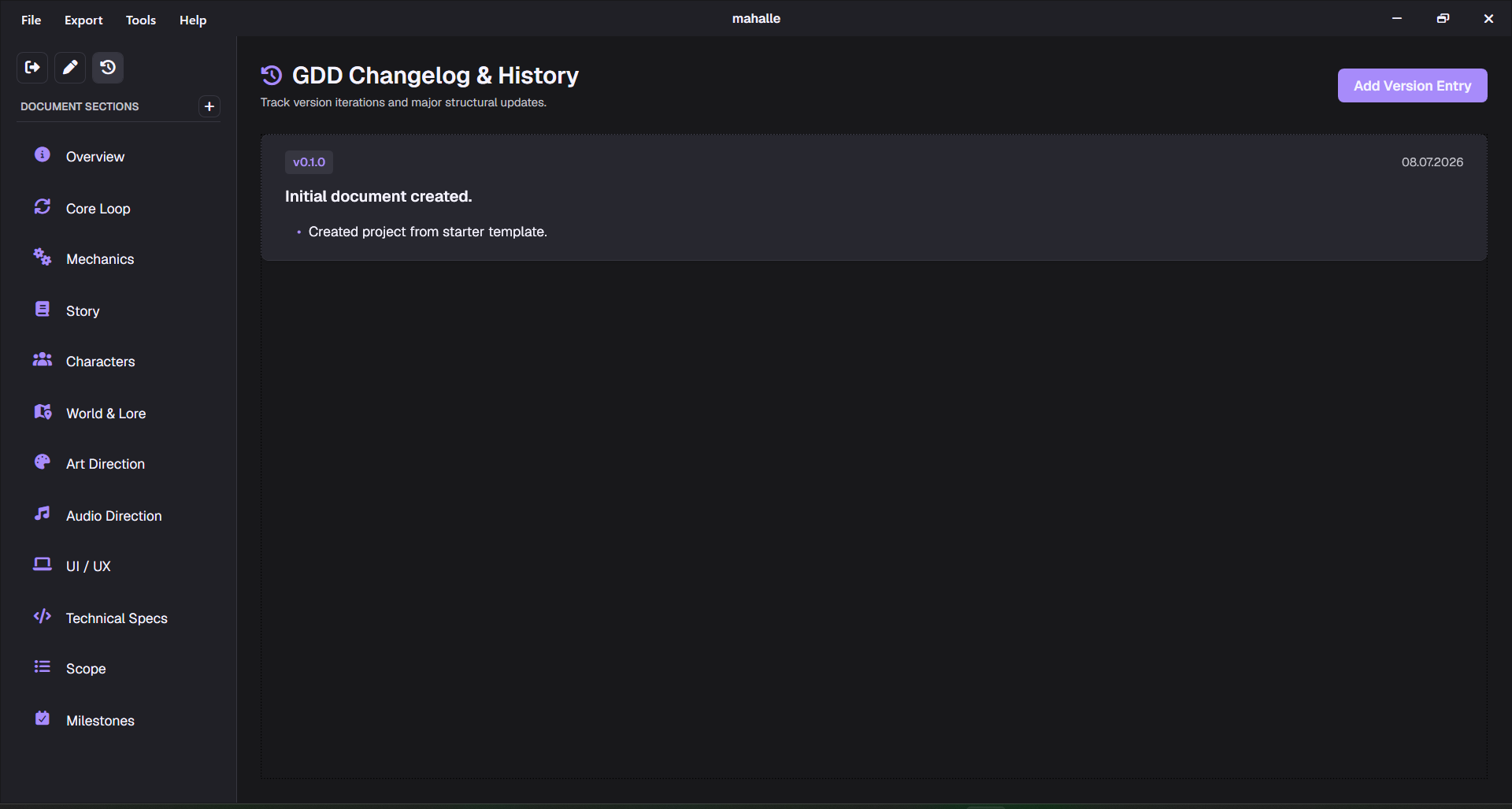Click the 'Initial document created.' entry heading
This screenshot has height=809, width=1512.
click(x=378, y=196)
